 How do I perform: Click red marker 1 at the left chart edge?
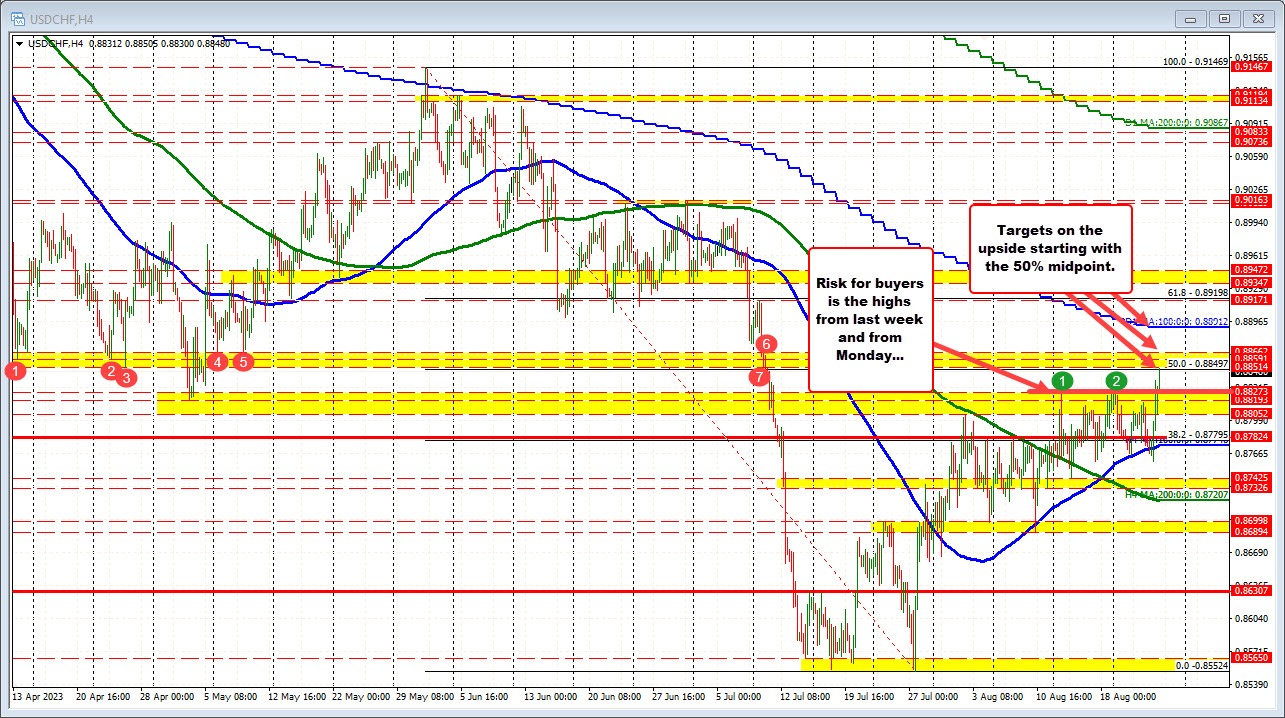pyautogui.click(x=13, y=370)
